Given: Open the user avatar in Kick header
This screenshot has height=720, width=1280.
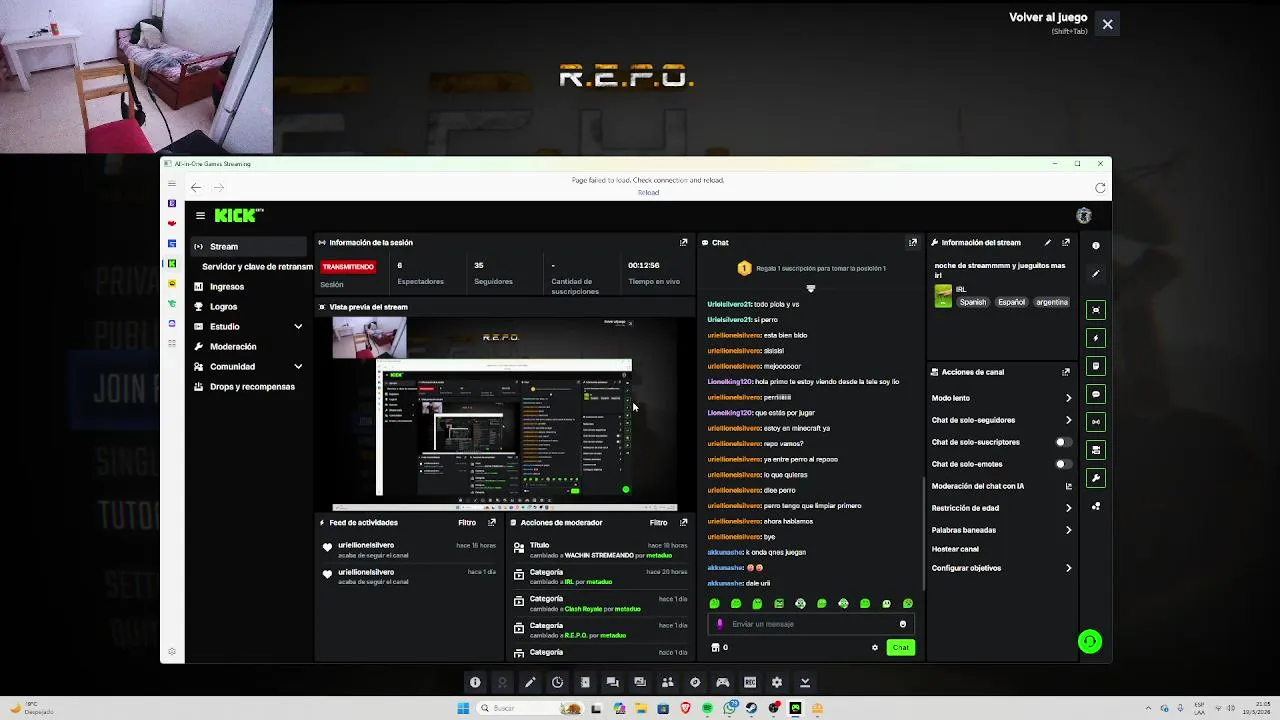Looking at the screenshot, I should coord(1083,215).
